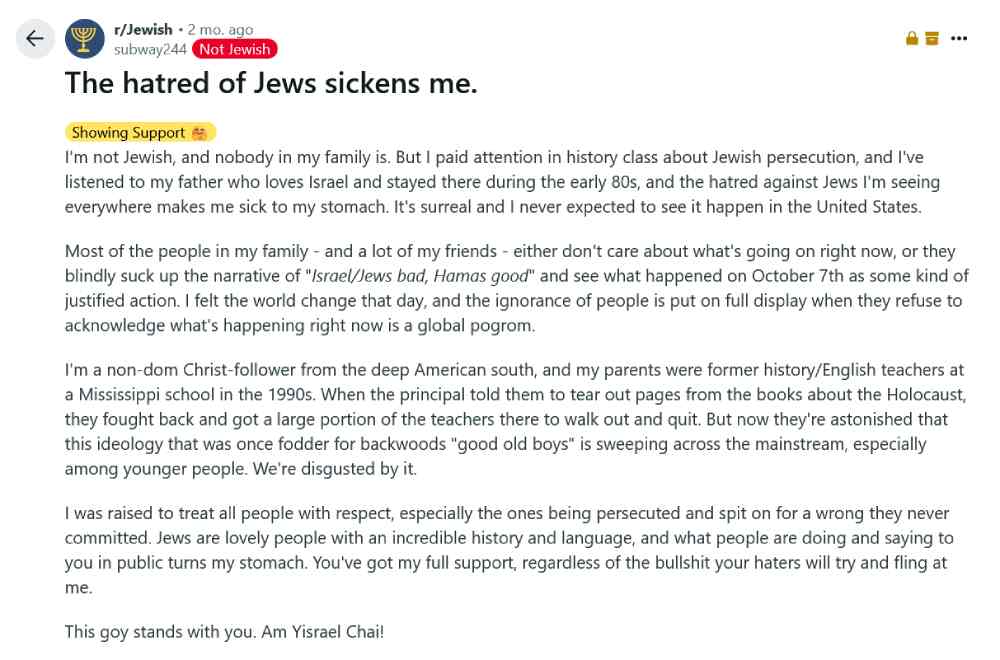Click the hug emoji in Showing Support flair
Viewport: 1000px width, 660px height.
click(199, 133)
